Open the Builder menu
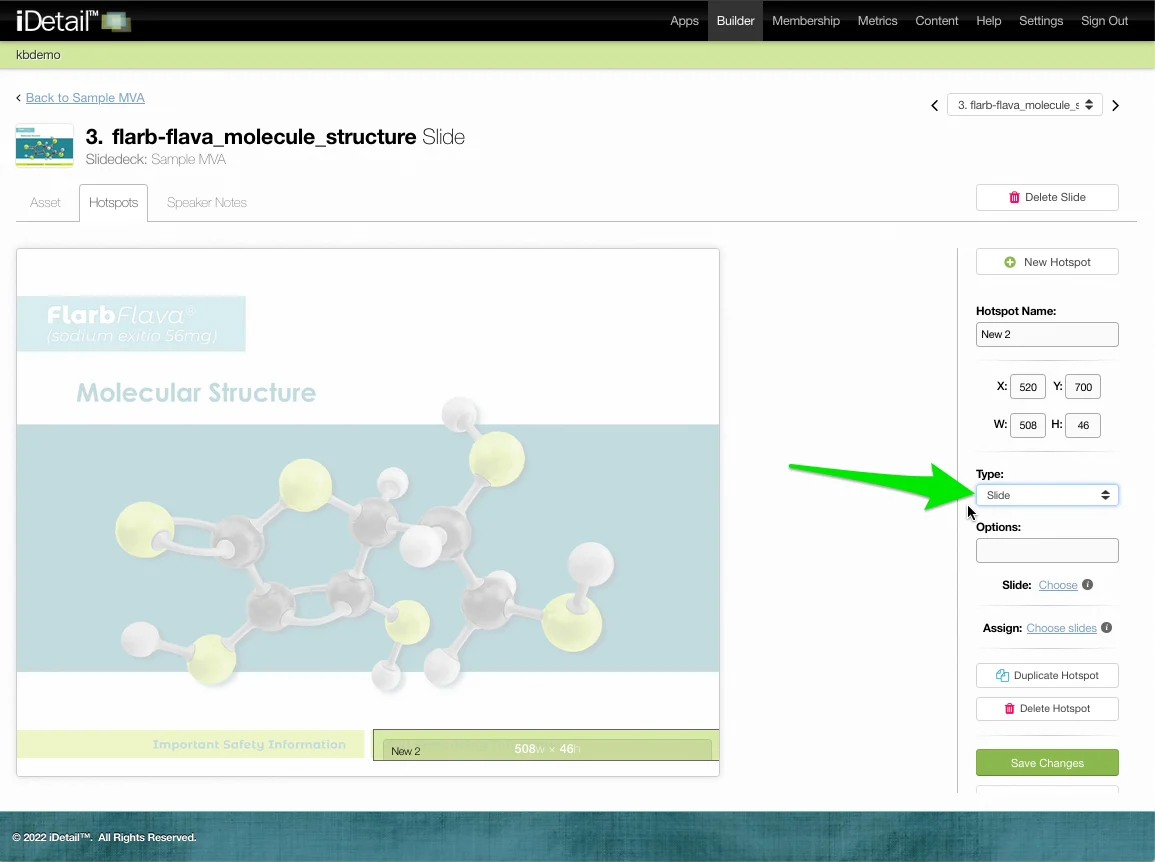 [x=735, y=21]
